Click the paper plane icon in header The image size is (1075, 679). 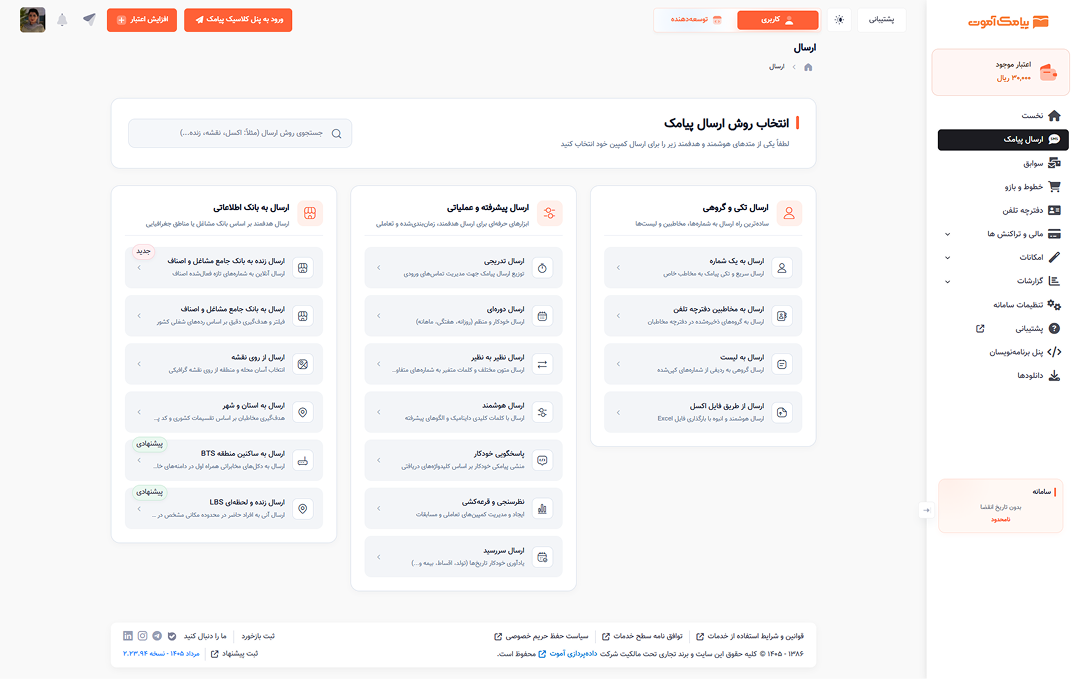pos(89,19)
